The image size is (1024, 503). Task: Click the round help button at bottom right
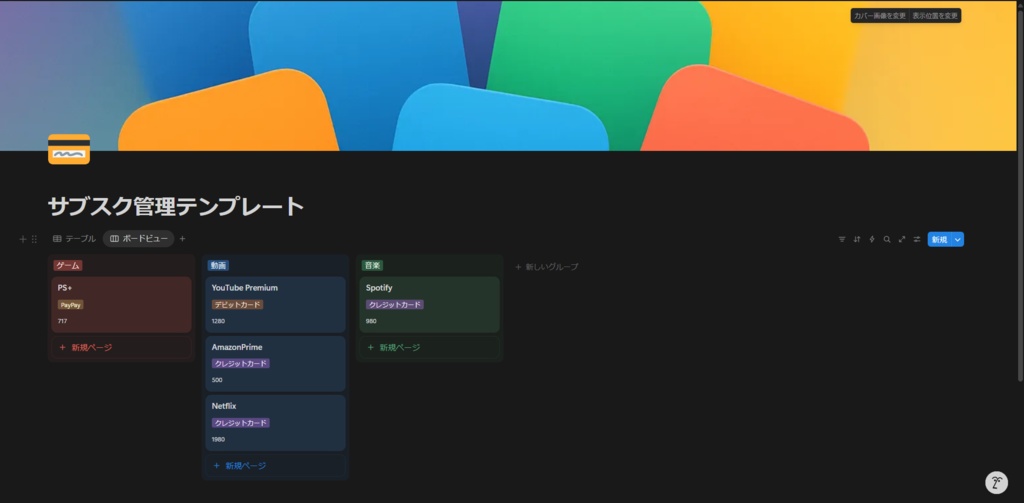997,483
